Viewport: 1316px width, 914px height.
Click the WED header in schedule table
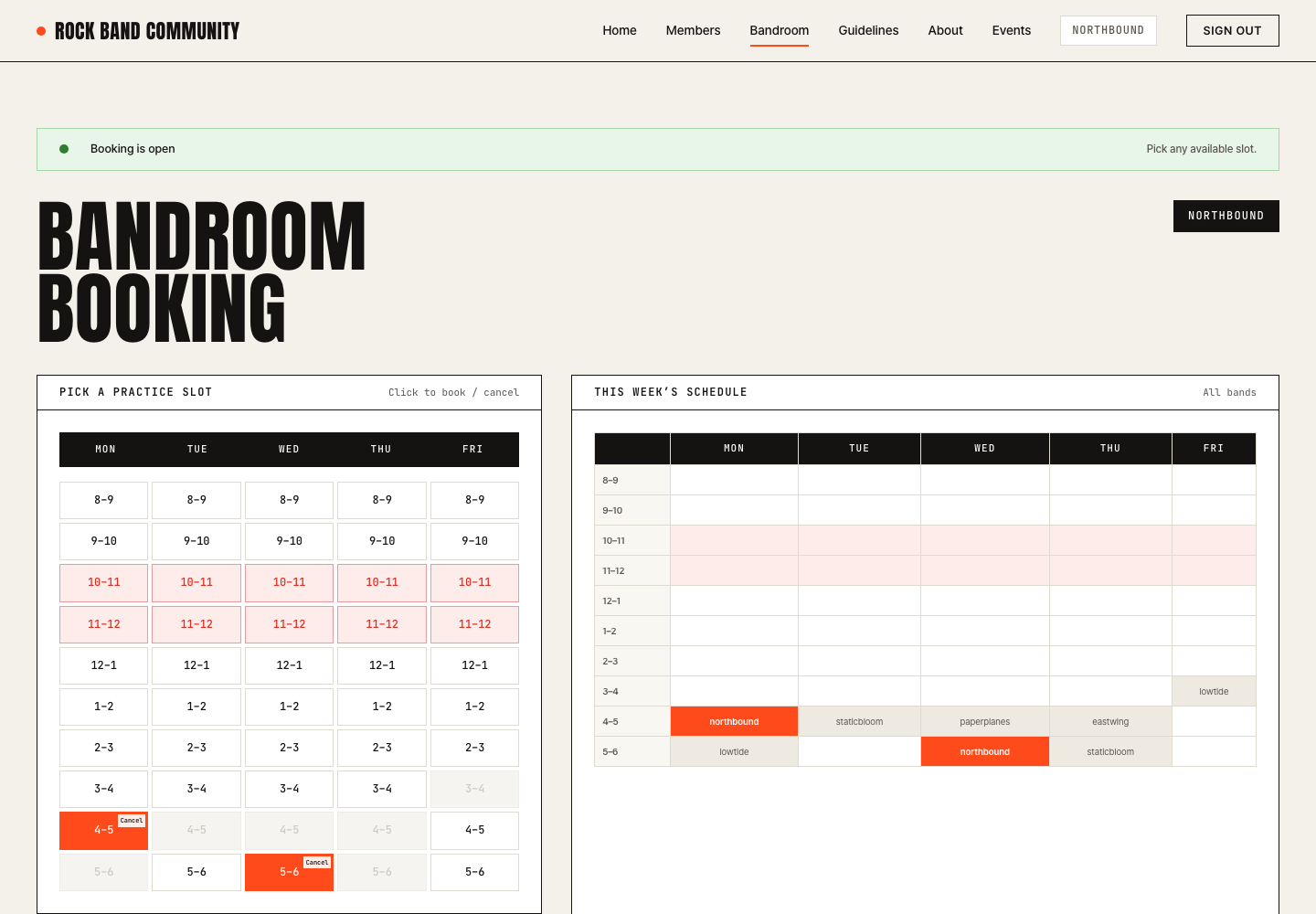pos(985,449)
